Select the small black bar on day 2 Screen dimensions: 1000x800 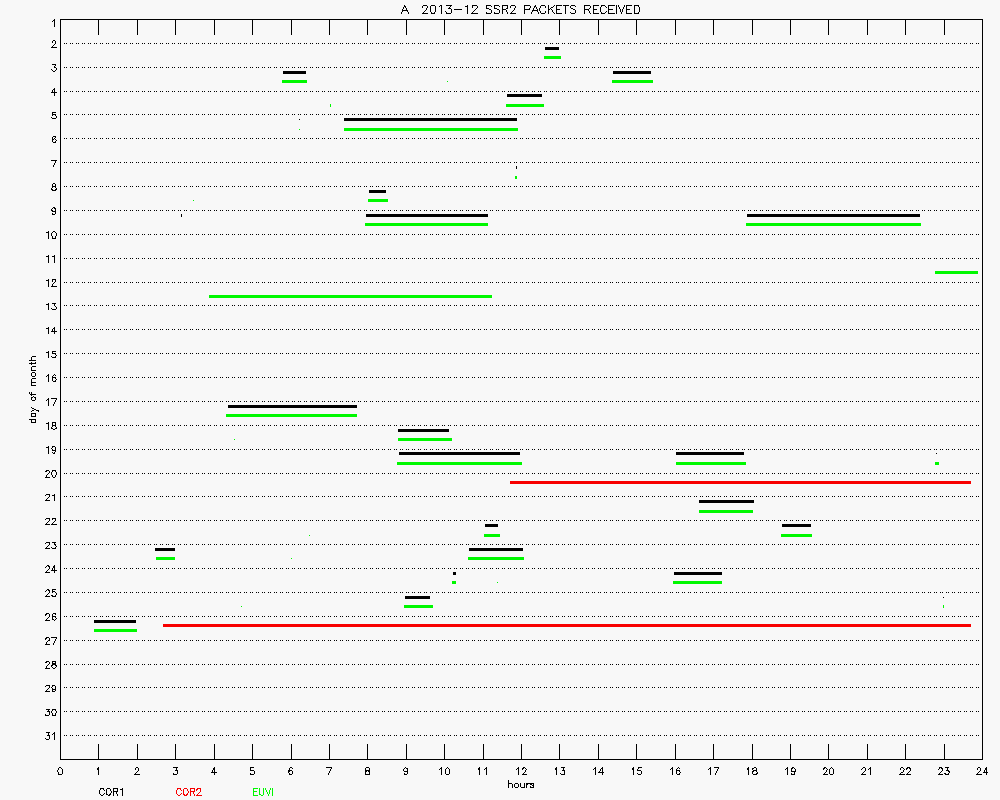point(552,48)
